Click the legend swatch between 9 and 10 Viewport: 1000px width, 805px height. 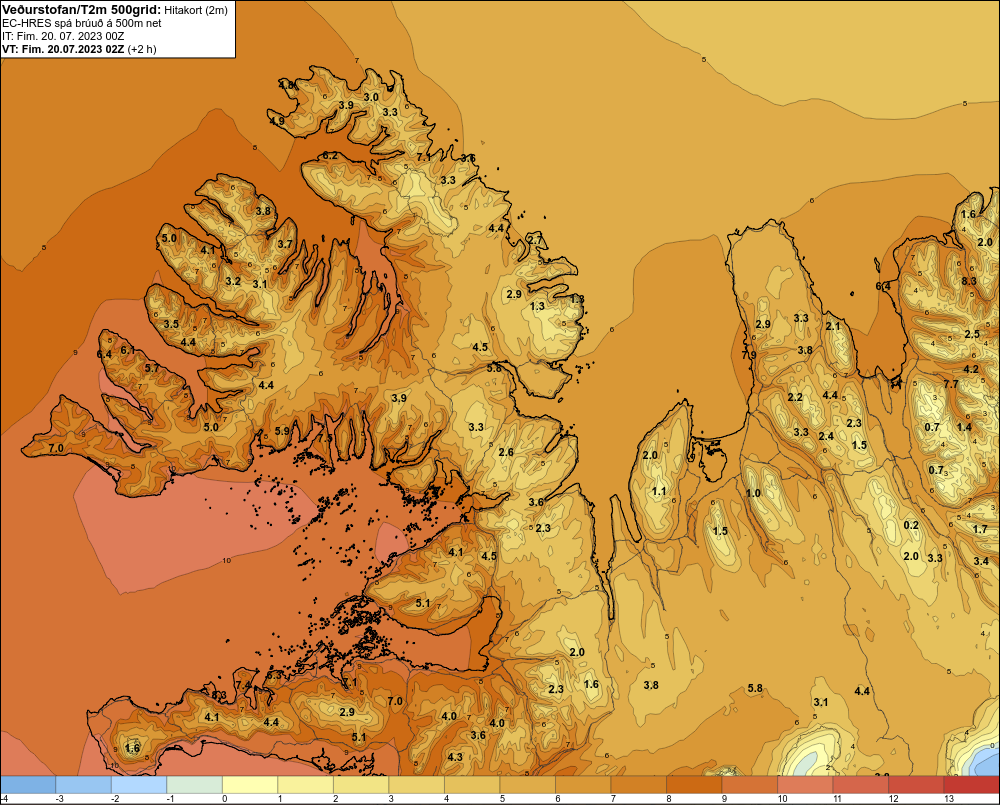[x=749, y=785]
